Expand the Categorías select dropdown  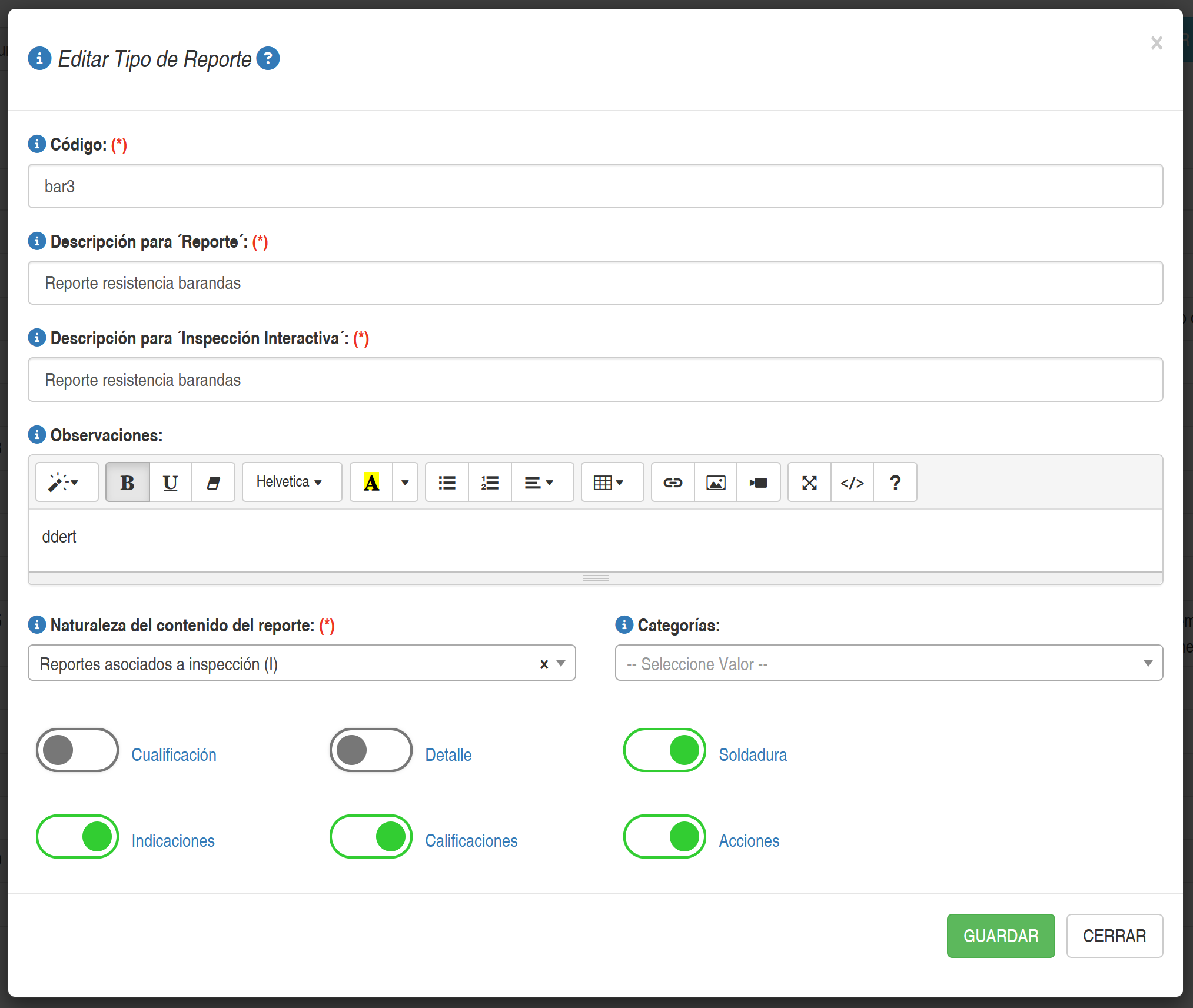pyautogui.click(x=888, y=663)
